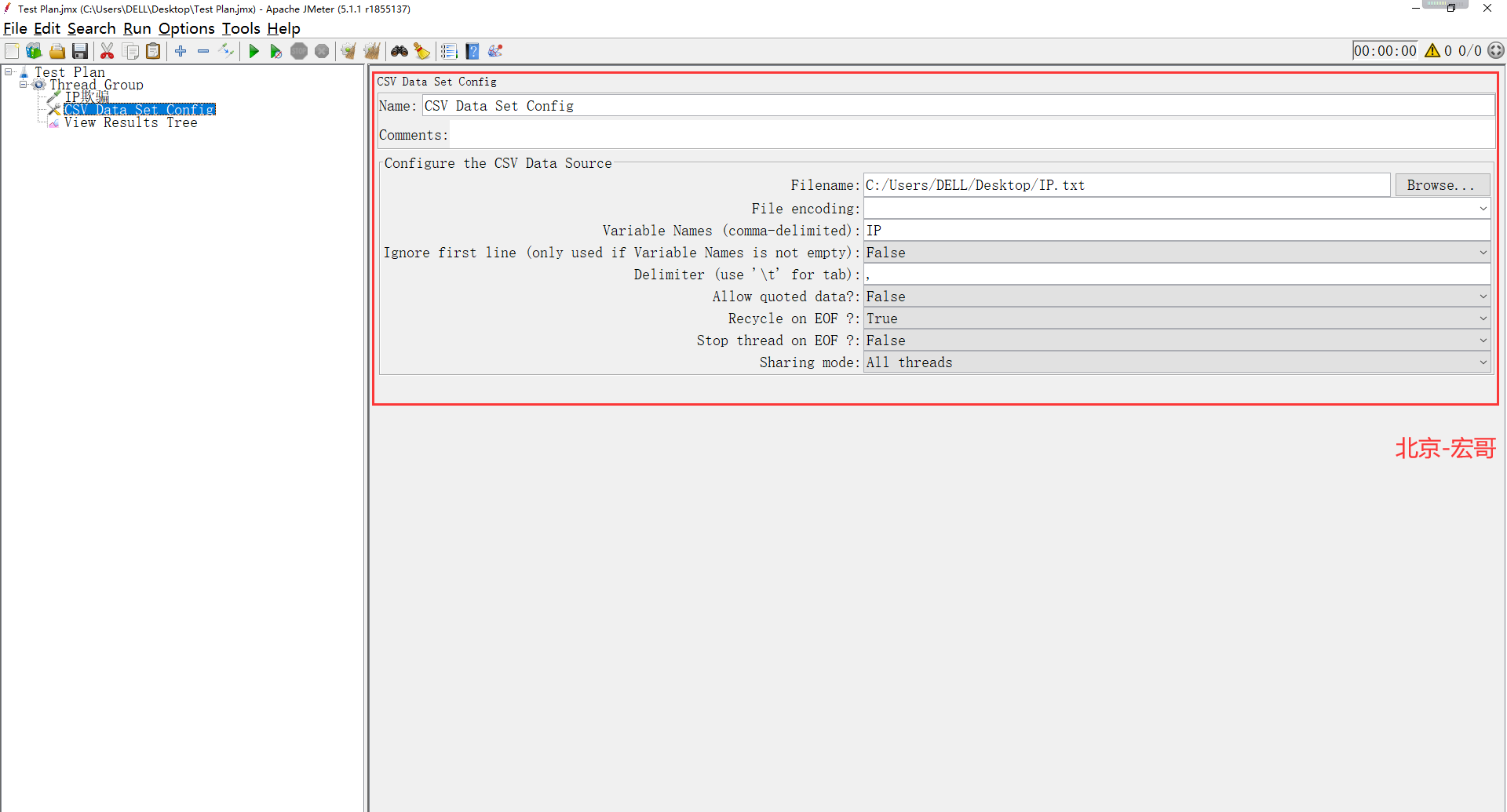Open the Options menu
Viewport: 1507px width, 812px height.
pos(187,29)
